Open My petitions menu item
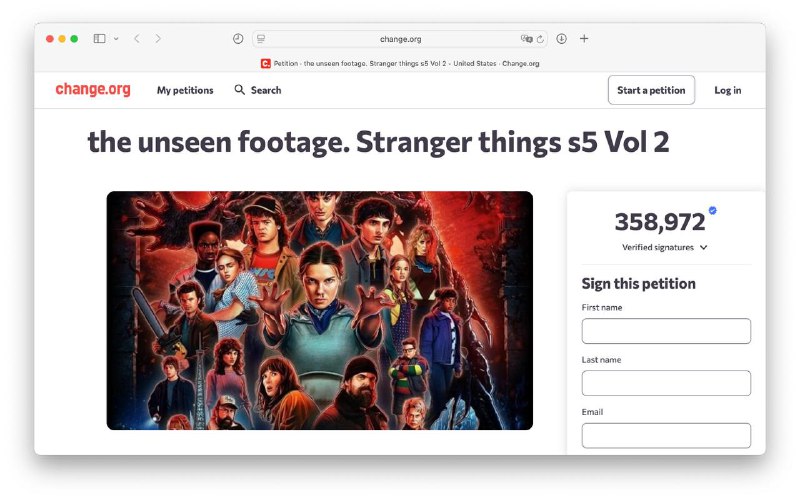 [185, 90]
